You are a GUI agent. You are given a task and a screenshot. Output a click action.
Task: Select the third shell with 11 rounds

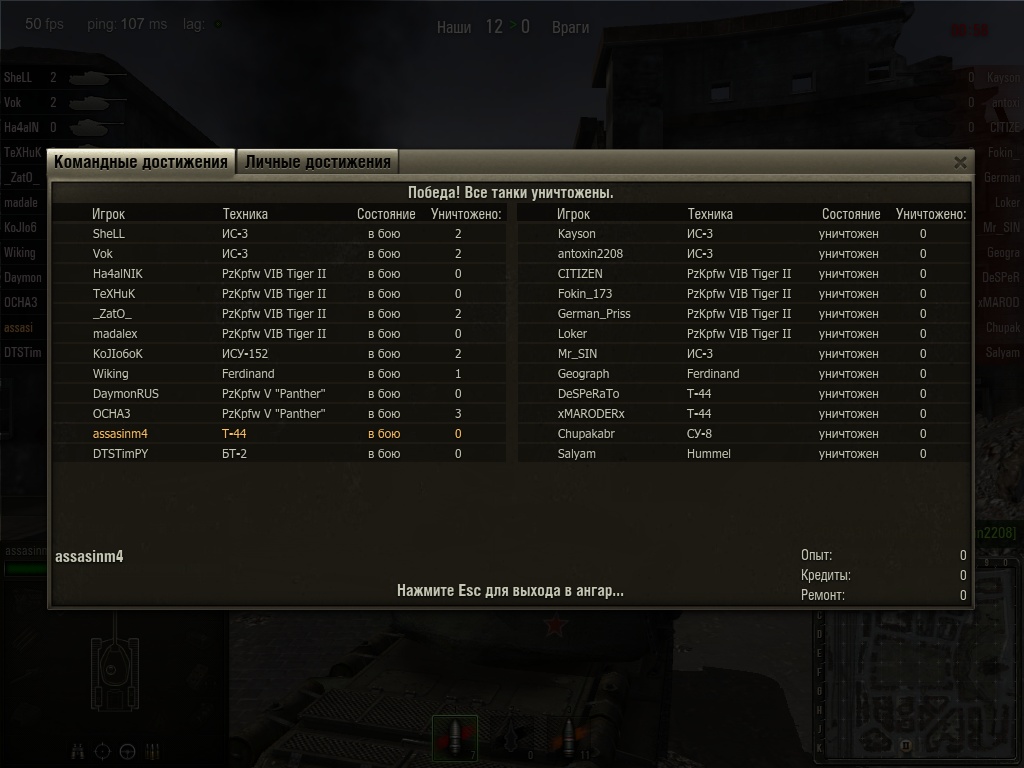(x=568, y=738)
